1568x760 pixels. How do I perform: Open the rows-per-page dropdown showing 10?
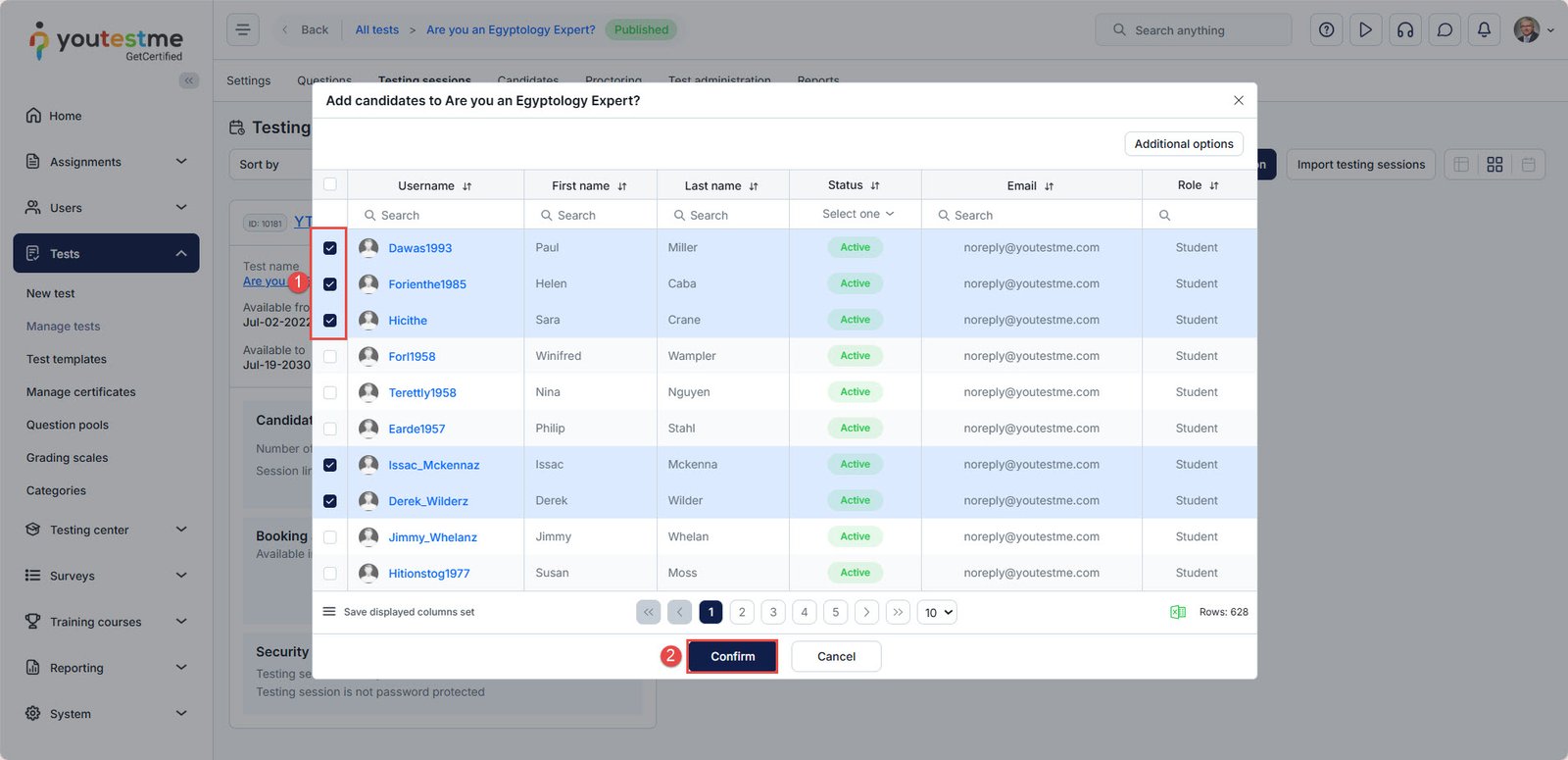[x=937, y=613]
